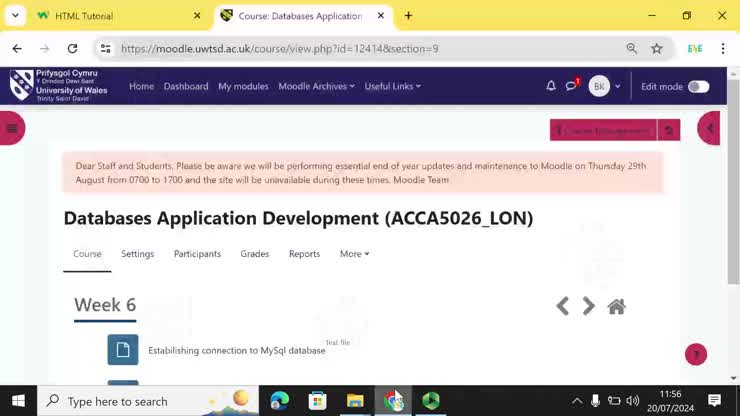
Task: Switch to the Grades tab
Action: coord(255,254)
